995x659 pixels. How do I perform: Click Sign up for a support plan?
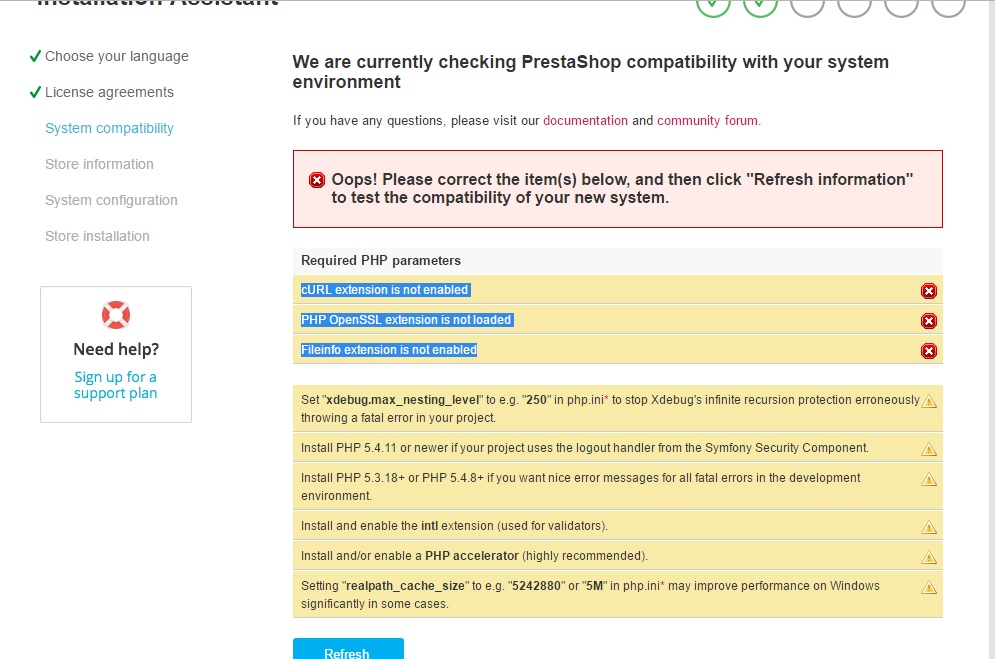click(x=115, y=385)
